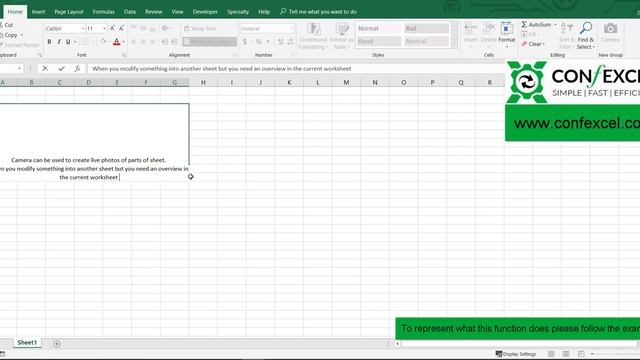The height and width of the screenshot is (360, 640).
Task: Open the AutoSum dropdown arrow
Action: pyautogui.click(x=555, y=25)
